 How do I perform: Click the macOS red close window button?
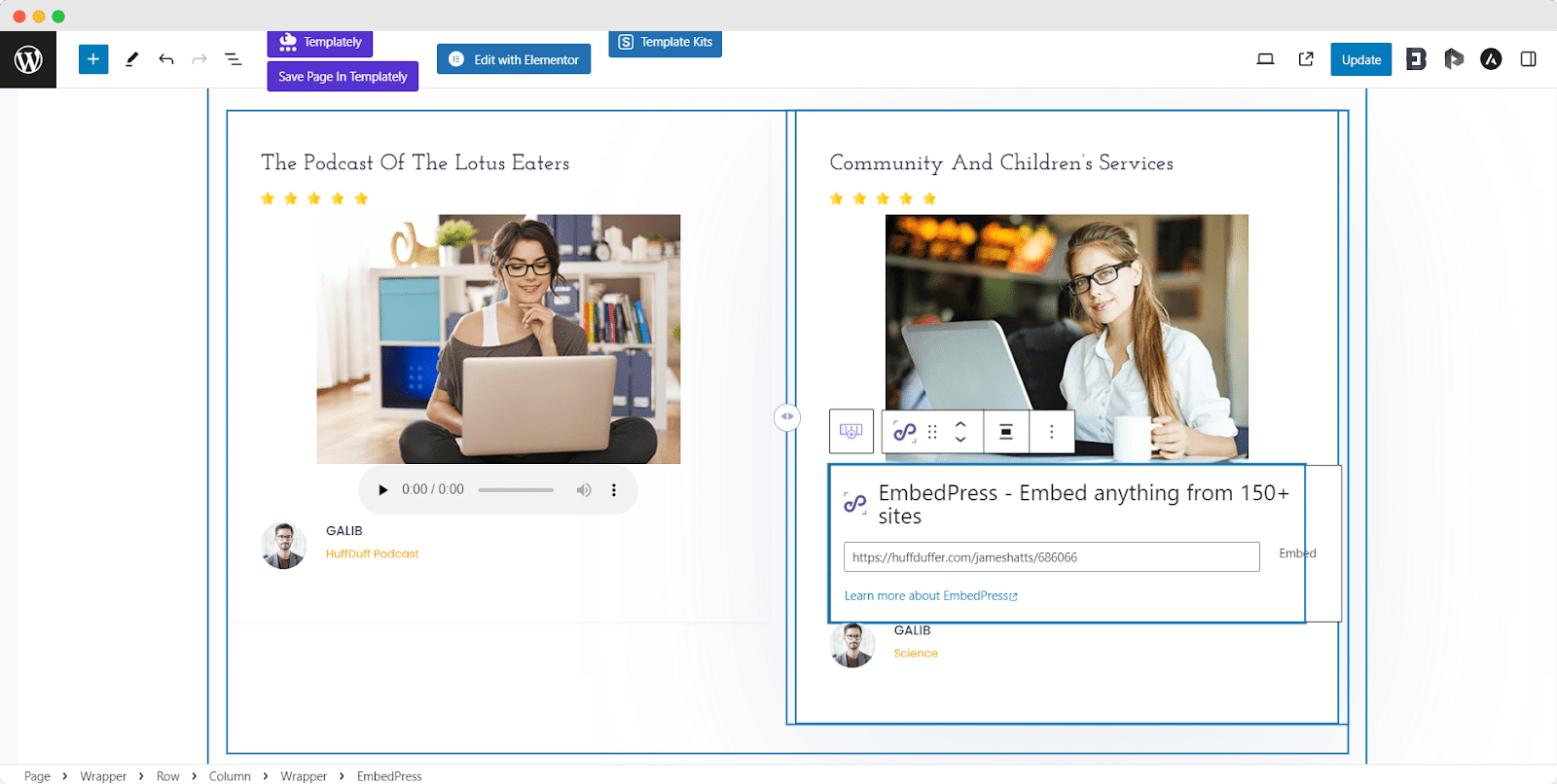[x=19, y=17]
